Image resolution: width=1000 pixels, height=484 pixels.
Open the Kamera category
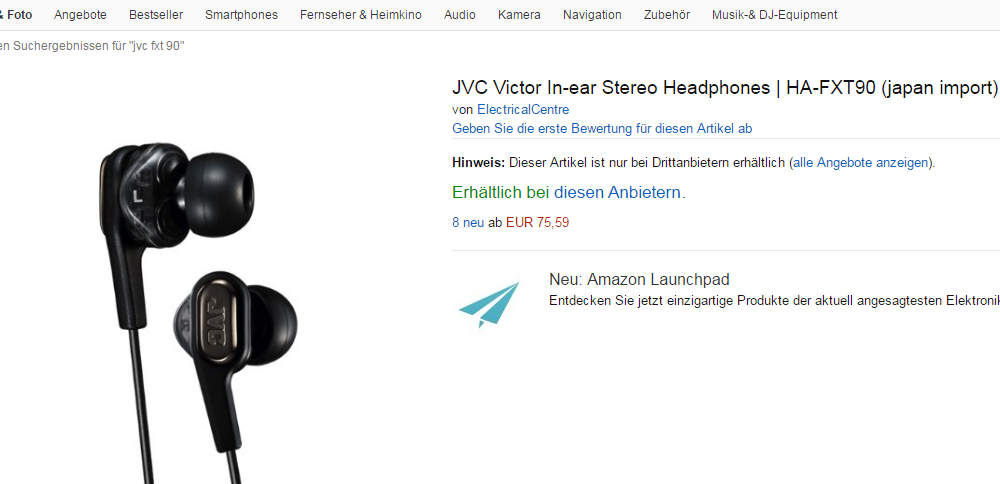coord(519,15)
